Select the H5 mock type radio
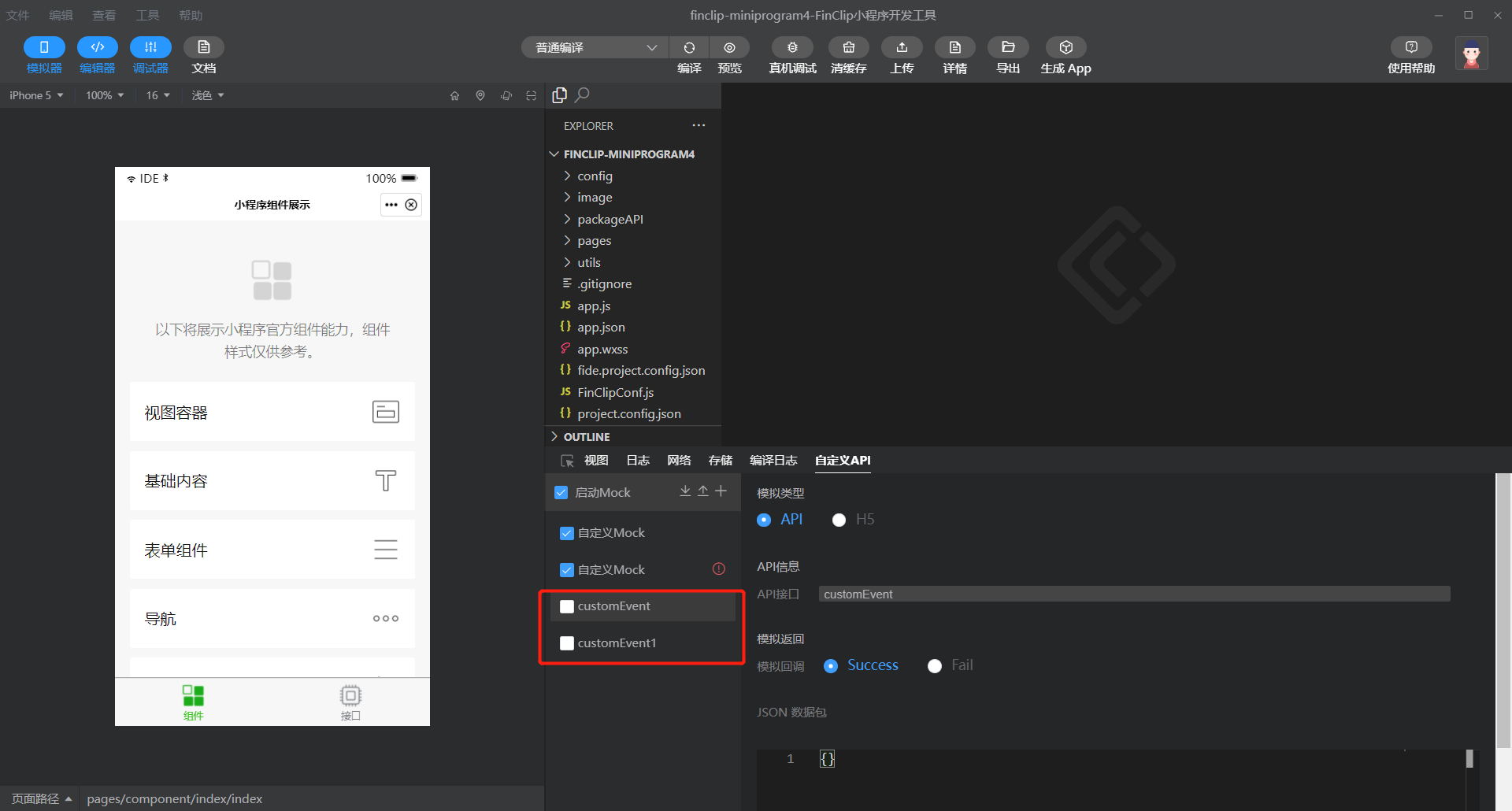Screen dimensions: 1512x811 point(839,520)
